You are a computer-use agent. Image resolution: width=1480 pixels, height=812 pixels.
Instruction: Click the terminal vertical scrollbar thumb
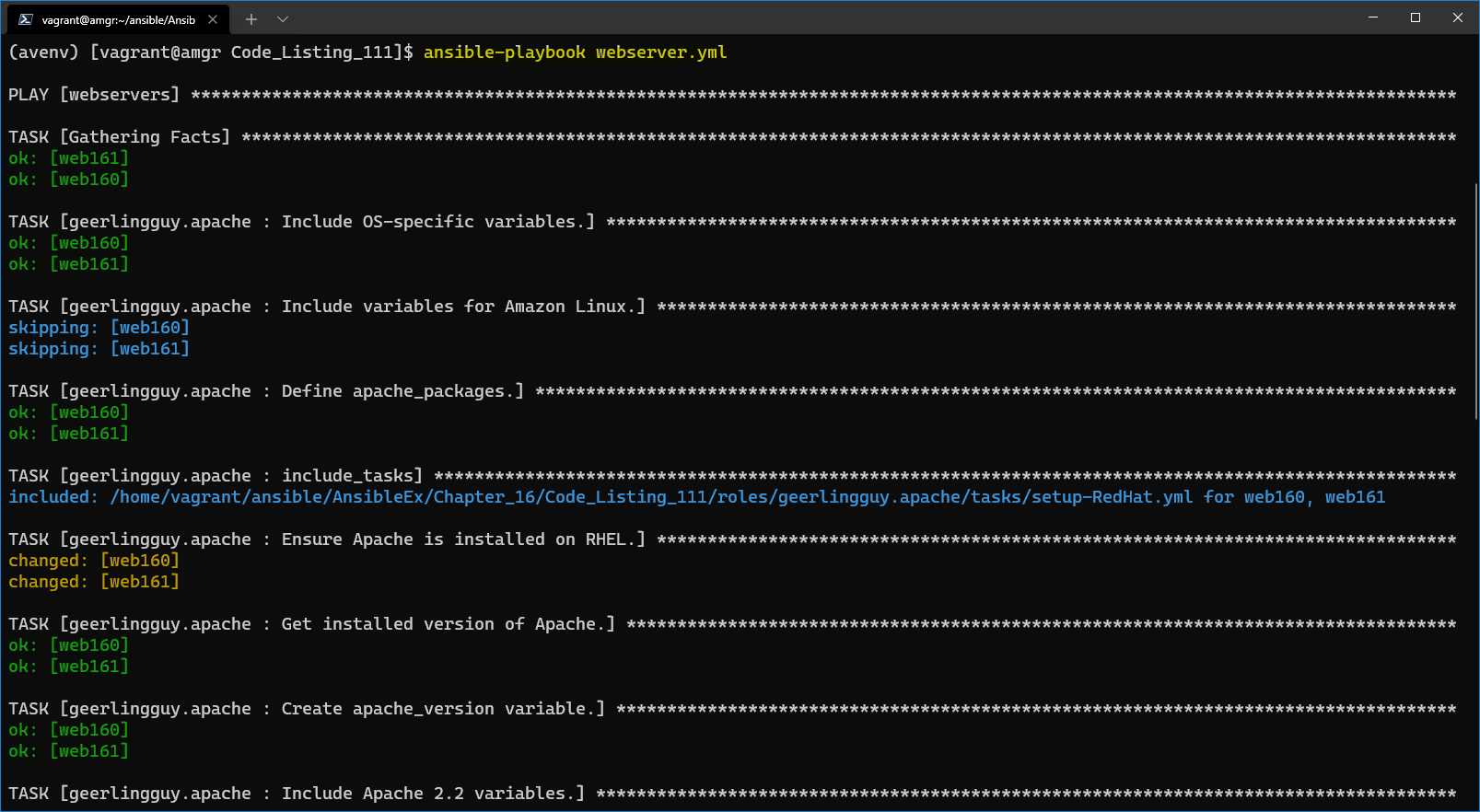click(x=1475, y=302)
